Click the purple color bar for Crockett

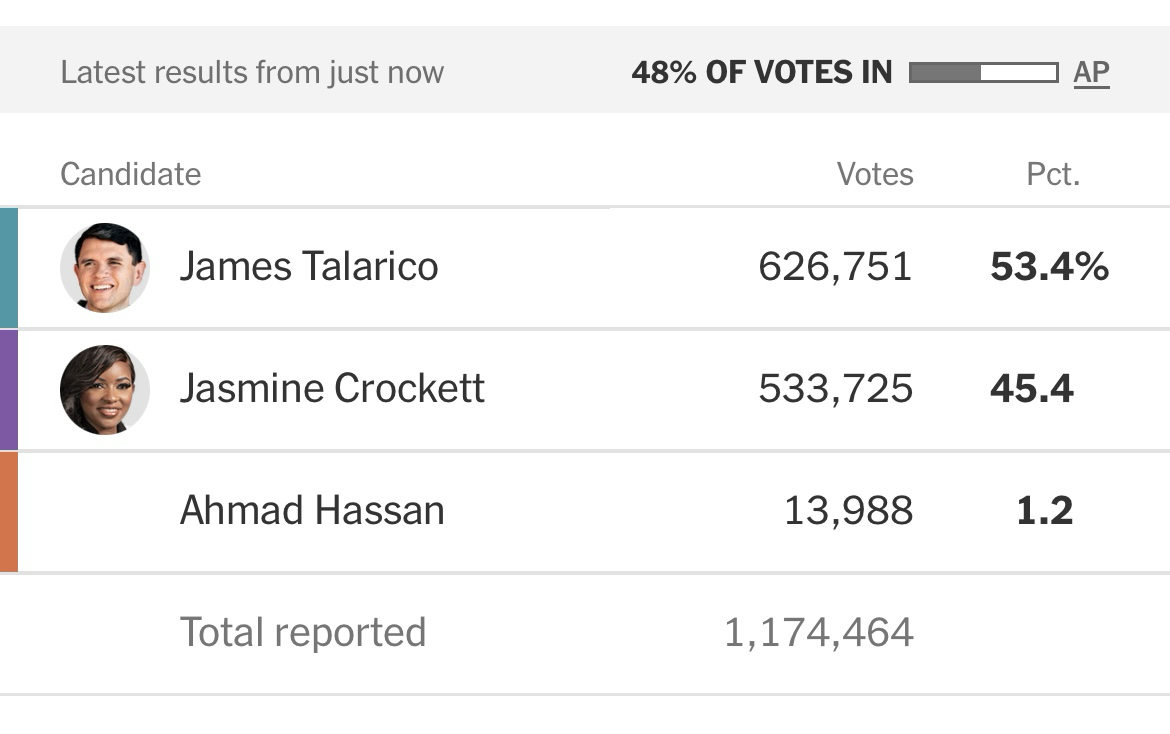point(9,389)
